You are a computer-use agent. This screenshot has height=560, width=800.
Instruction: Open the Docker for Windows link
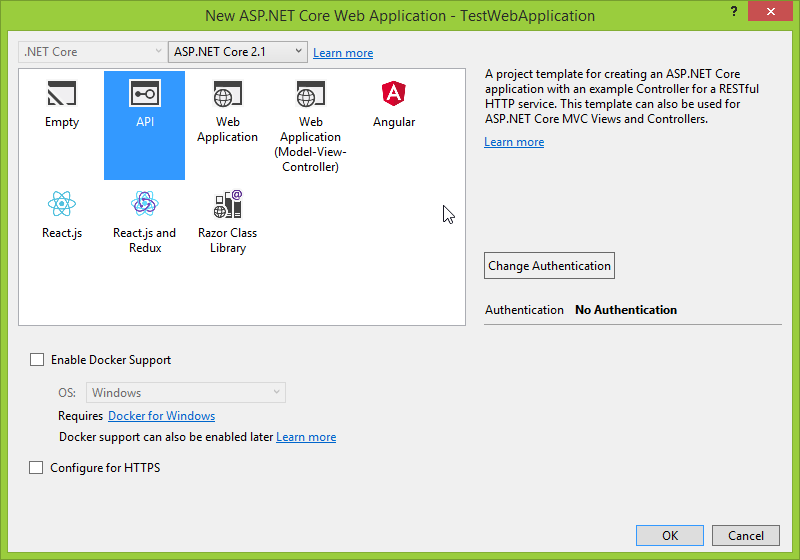point(161,416)
